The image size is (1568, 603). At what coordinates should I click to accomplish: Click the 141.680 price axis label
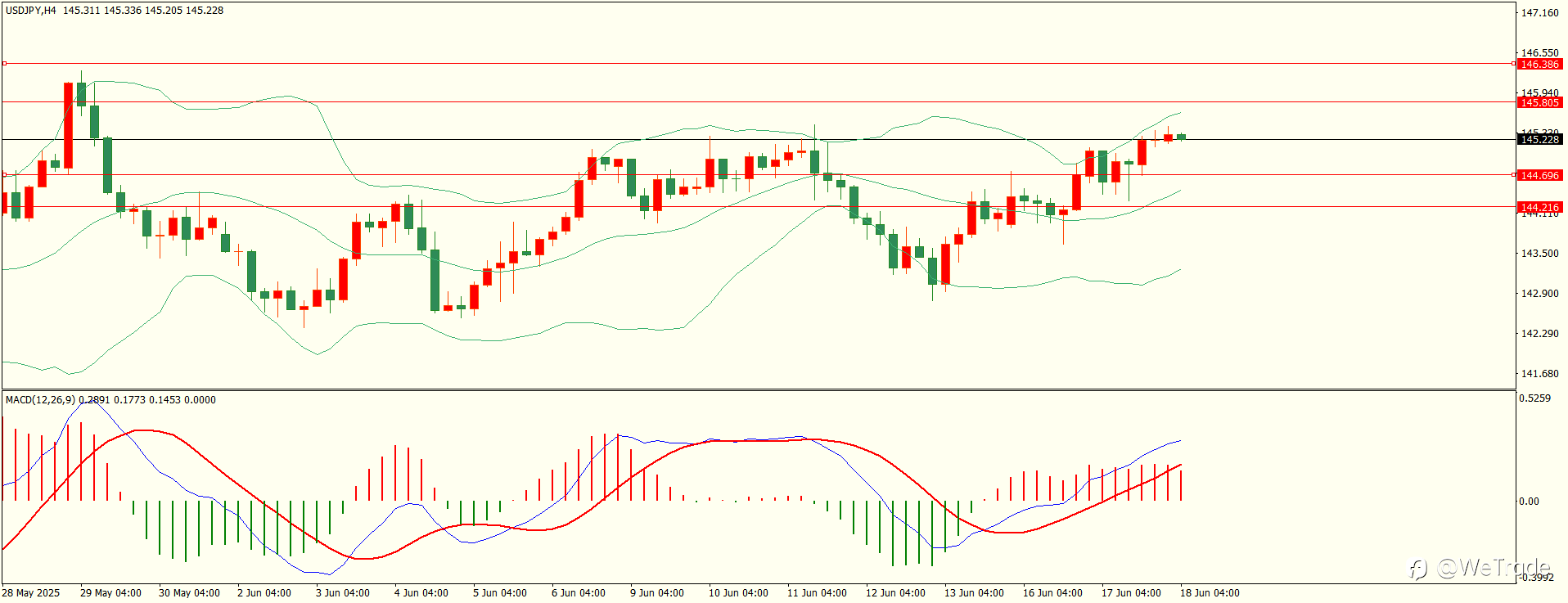point(1539,374)
